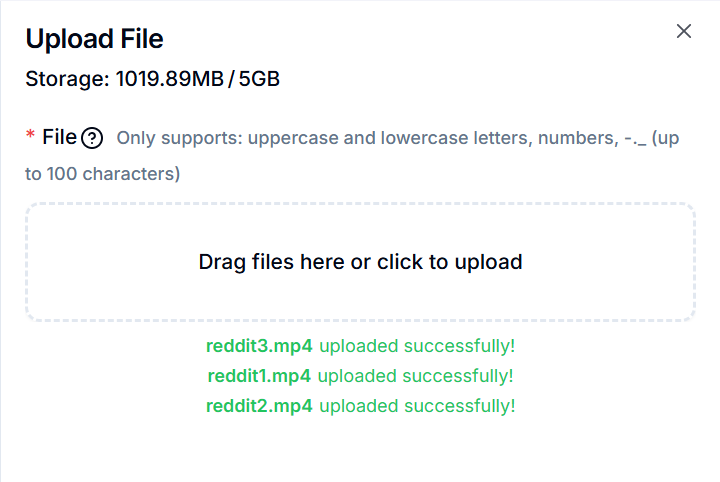Click the word "upload" in the drop zone
Viewport: 720px width, 482px height.
[x=489, y=262]
